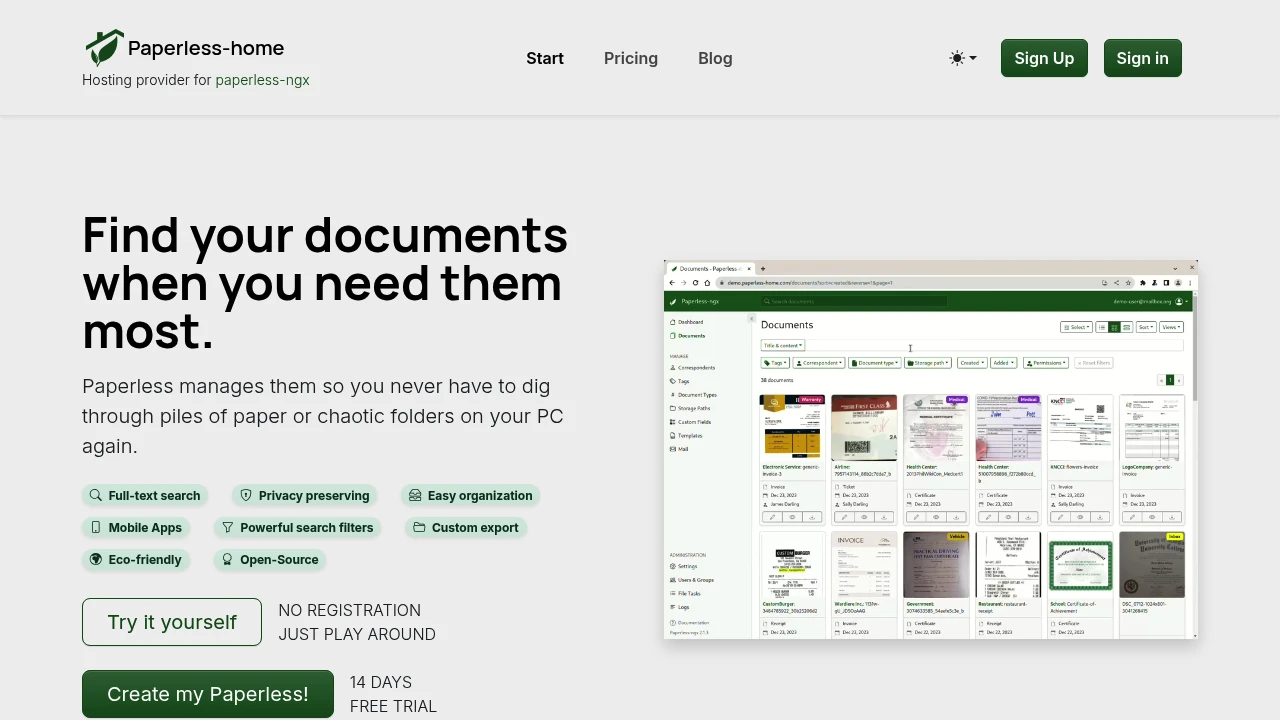Follow the paperless-ngx link in the tagline
Image resolution: width=1280 pixels, height=720 pixels.
point(263,80)
